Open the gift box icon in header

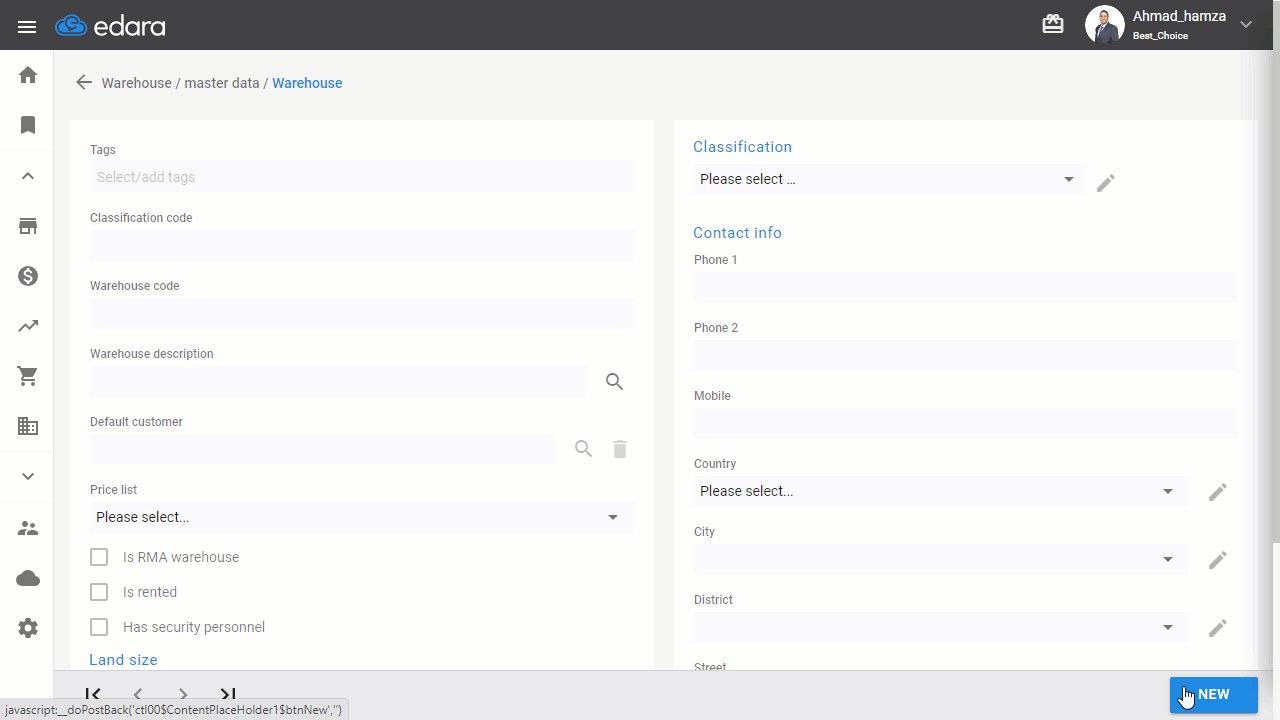point(1053,24)
